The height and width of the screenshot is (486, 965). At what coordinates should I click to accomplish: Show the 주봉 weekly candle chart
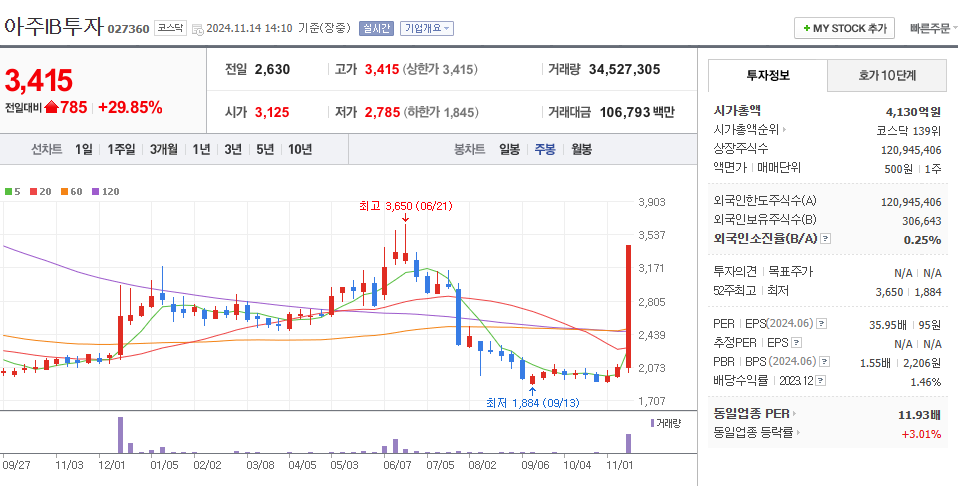pyautogui.click(x=545, y=149)
